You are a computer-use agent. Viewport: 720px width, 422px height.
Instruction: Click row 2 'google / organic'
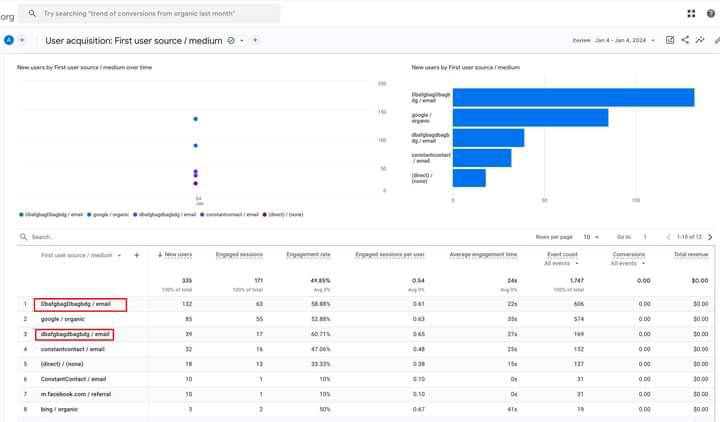coord(62,319)
